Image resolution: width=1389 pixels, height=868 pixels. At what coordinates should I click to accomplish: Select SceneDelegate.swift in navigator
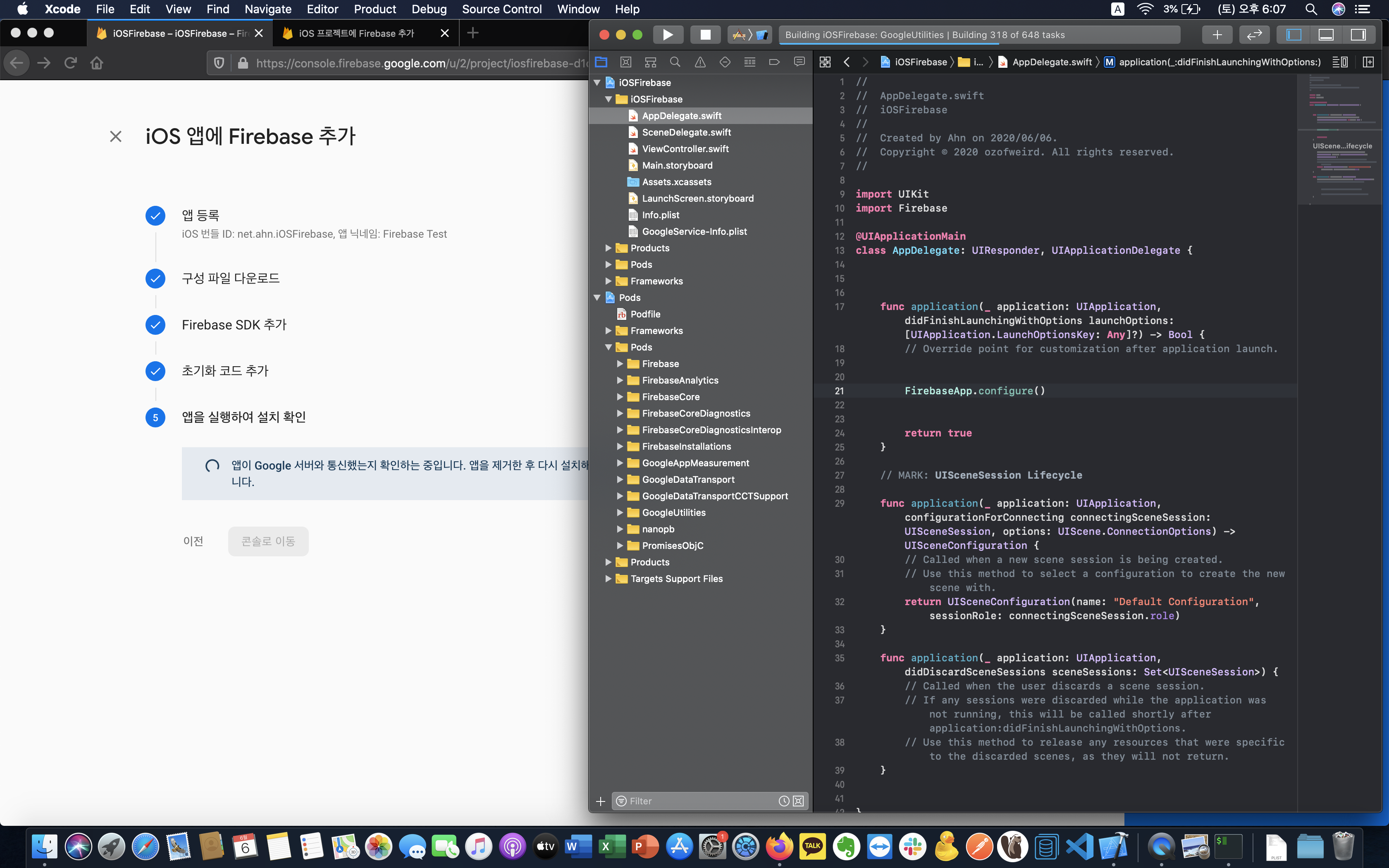(x=686, y=132)
